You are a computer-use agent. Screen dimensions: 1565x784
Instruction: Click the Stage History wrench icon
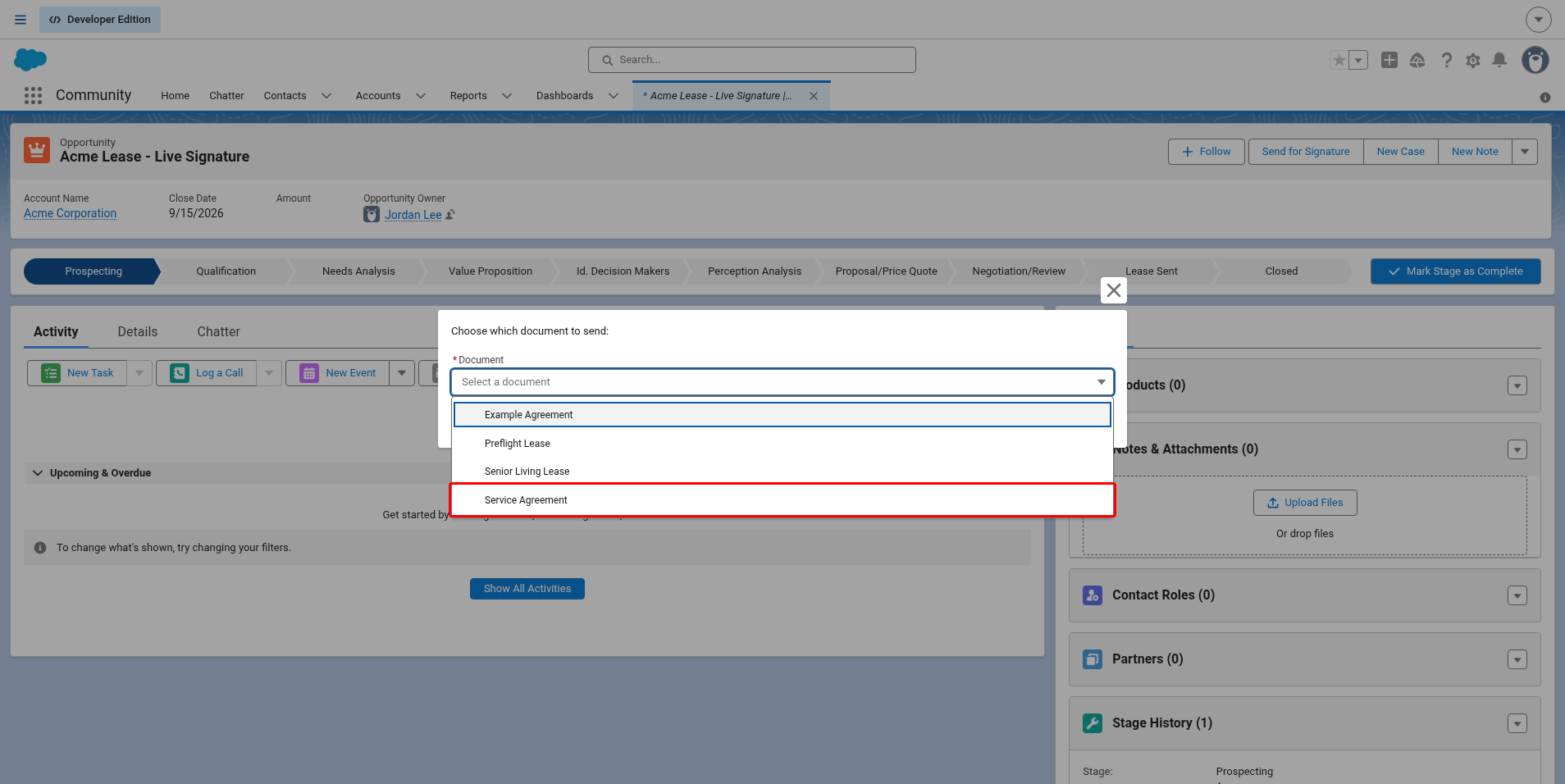(1093, 723)
